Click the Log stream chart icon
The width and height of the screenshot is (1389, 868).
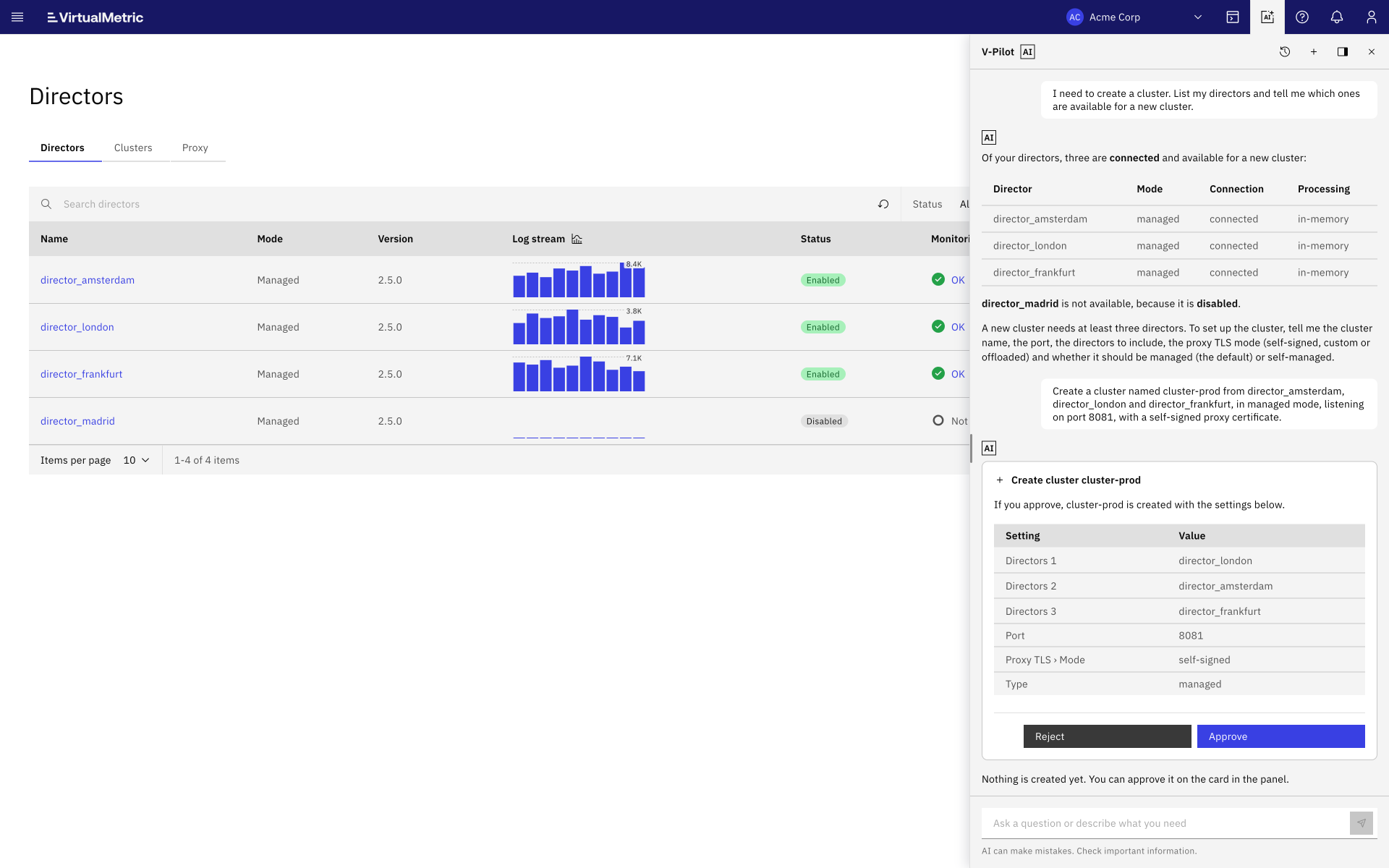pyautogui.click(x=577, y=239)
